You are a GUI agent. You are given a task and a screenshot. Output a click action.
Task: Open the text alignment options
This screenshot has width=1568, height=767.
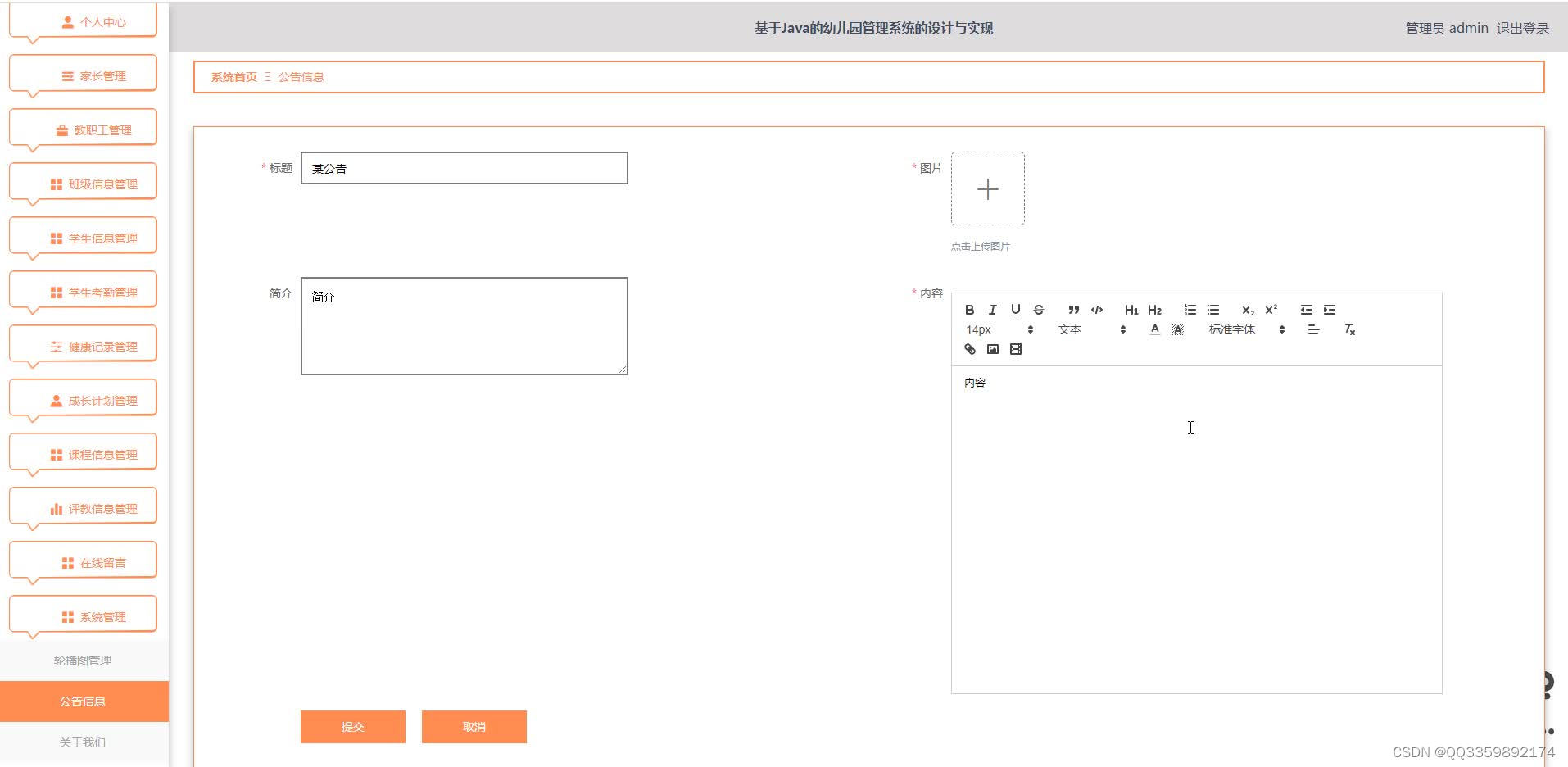point(1313,329)
